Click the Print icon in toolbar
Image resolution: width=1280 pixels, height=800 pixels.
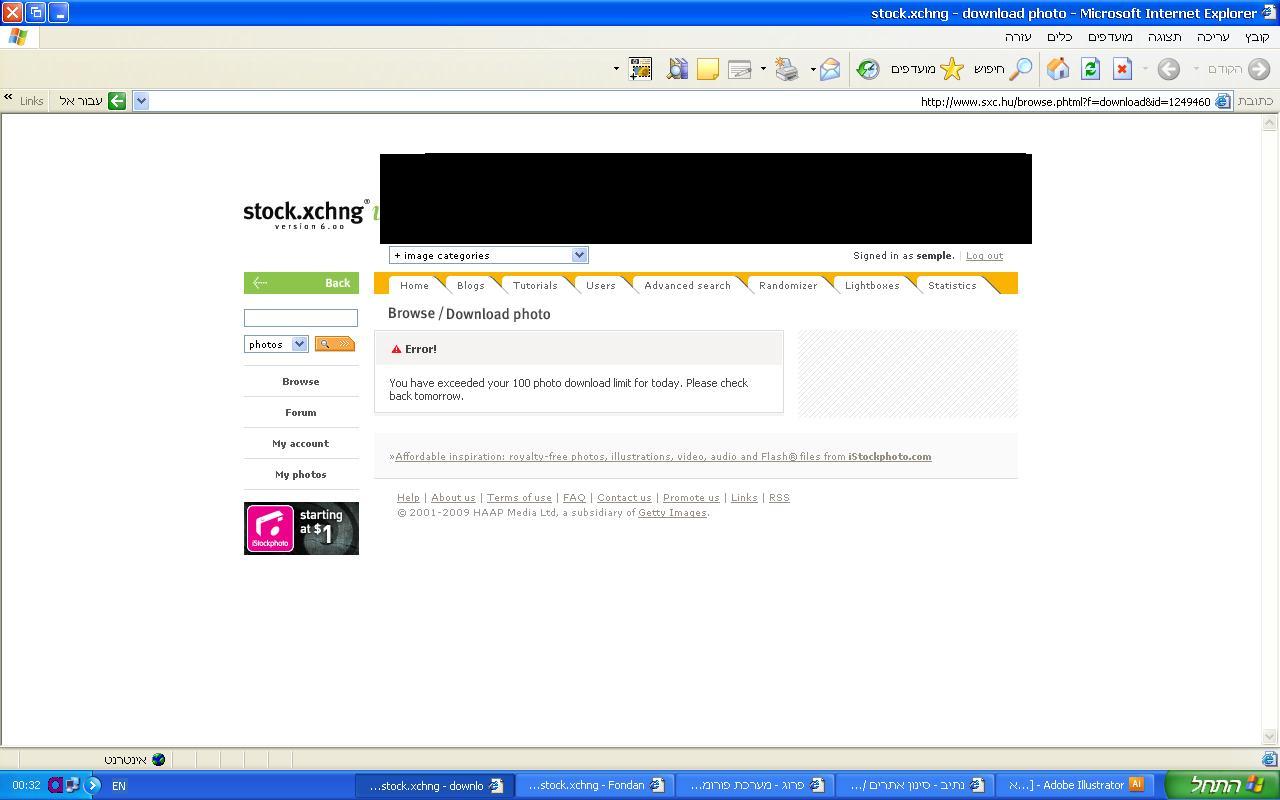coord(787,69)
